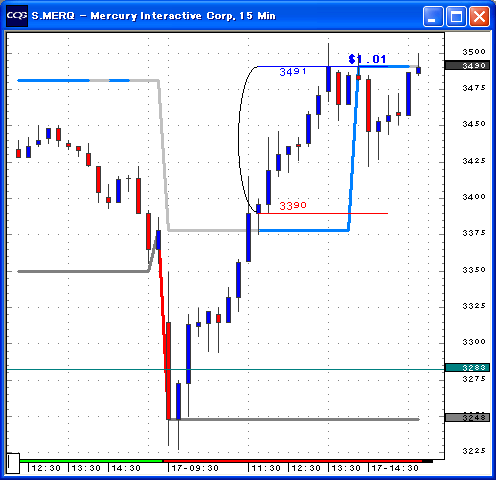Click the CQG logo icon in title bar

pos(17,16)
